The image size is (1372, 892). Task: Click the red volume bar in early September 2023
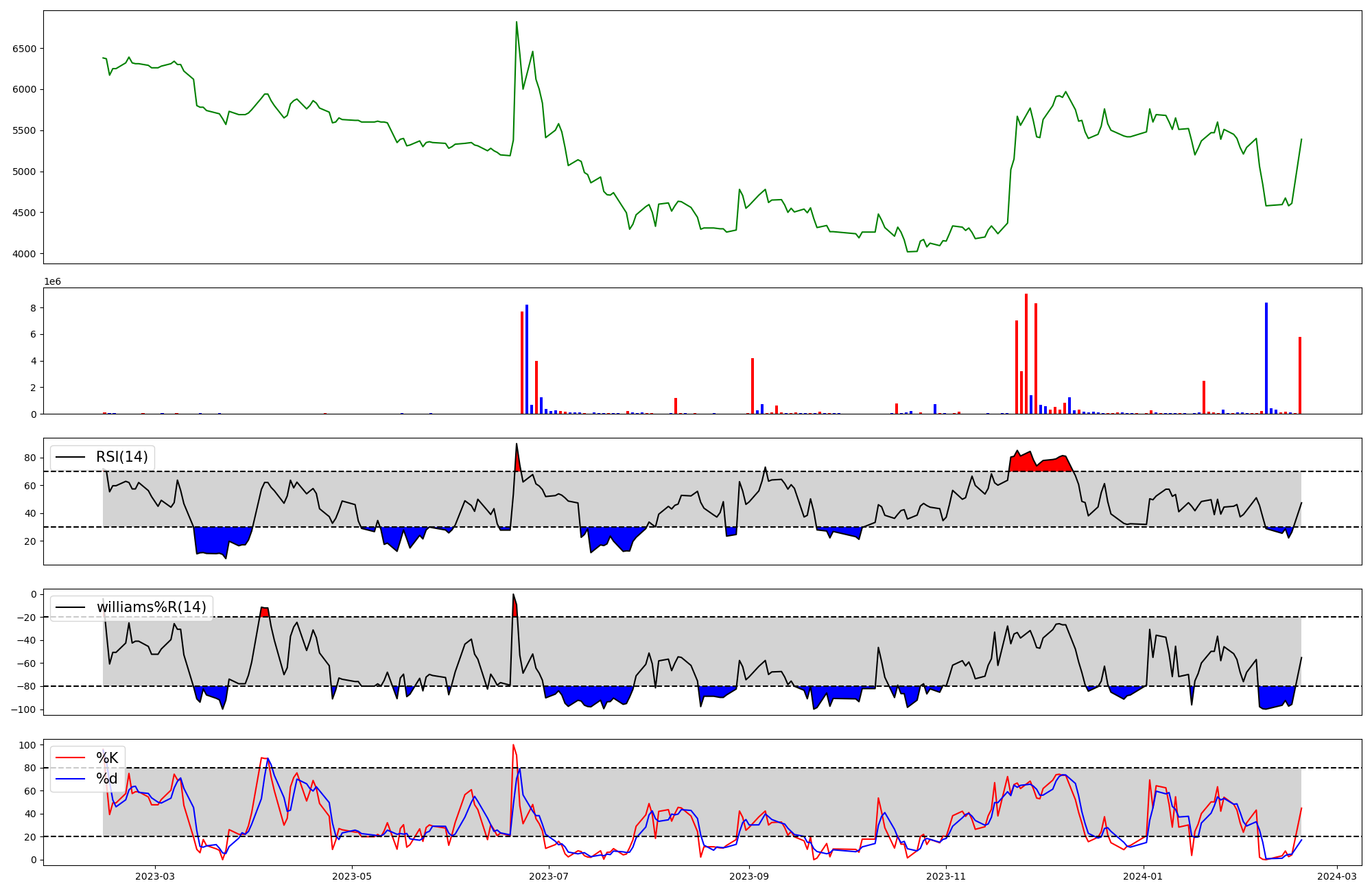coord(753,386)
